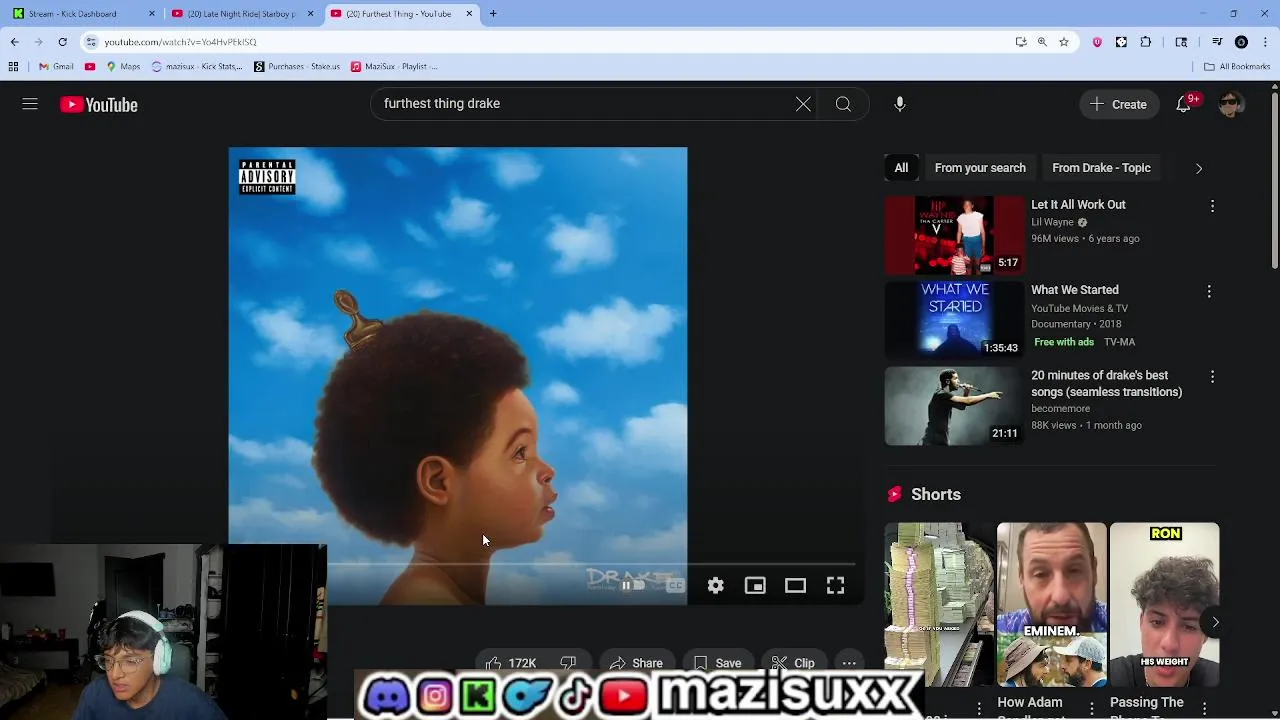Screen dimensions: 1280x720
Task: Open Chrome three-dot menu
Action: [1266, 42]
